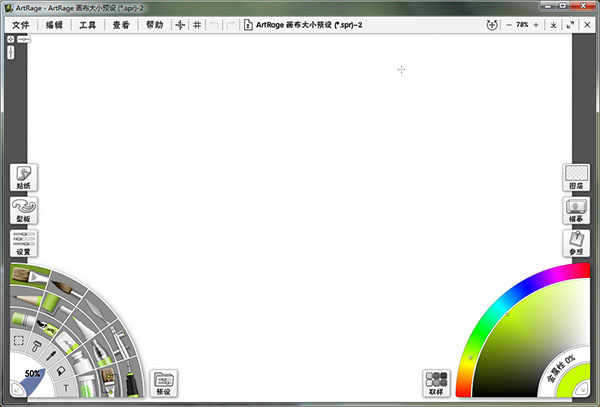The image size is (600, 407).
Task: Open the 取样 color samples panel
Action: tap(436, 383)
